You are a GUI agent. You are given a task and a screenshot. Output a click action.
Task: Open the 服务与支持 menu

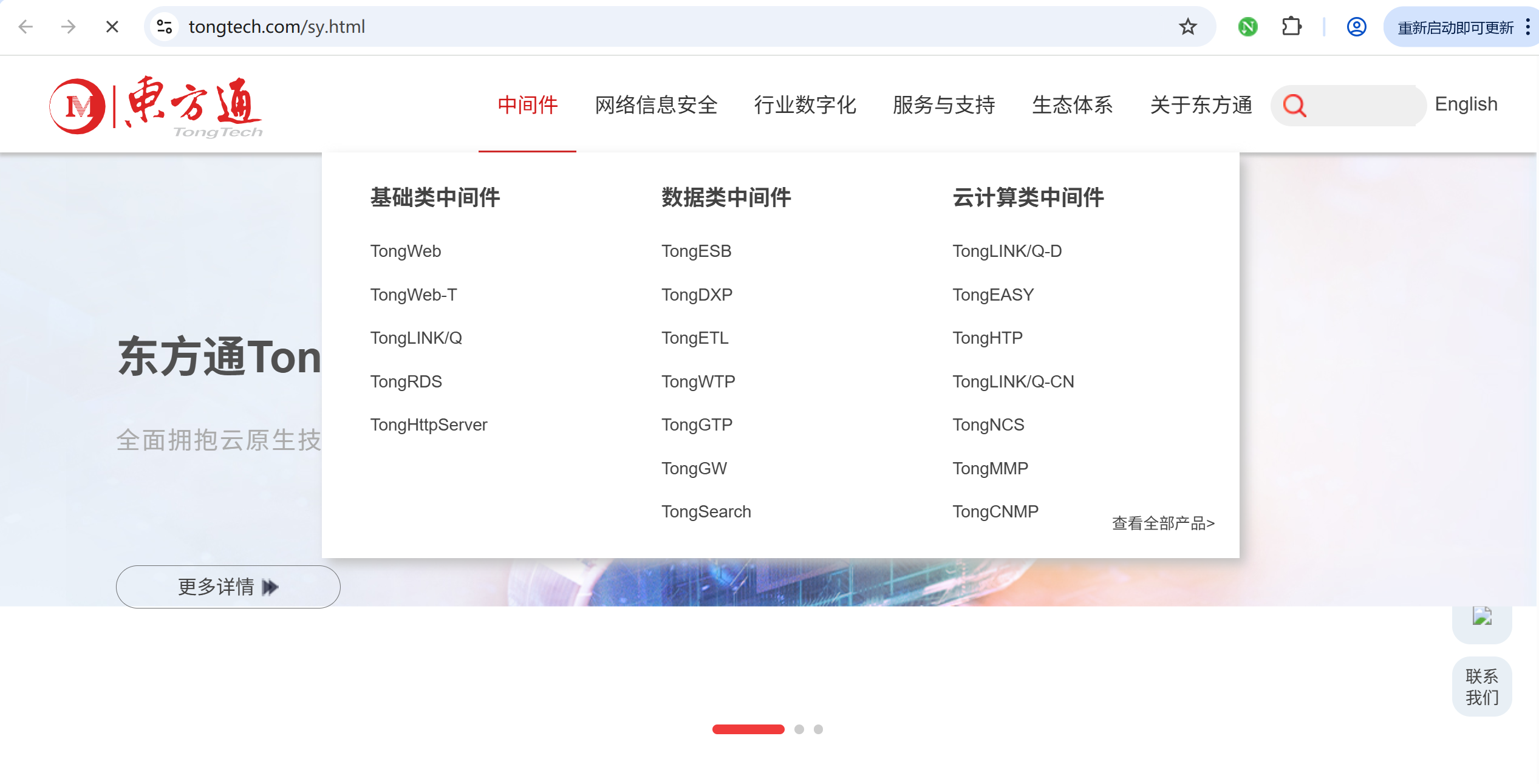pyautogui.click(x=944, y=105)
